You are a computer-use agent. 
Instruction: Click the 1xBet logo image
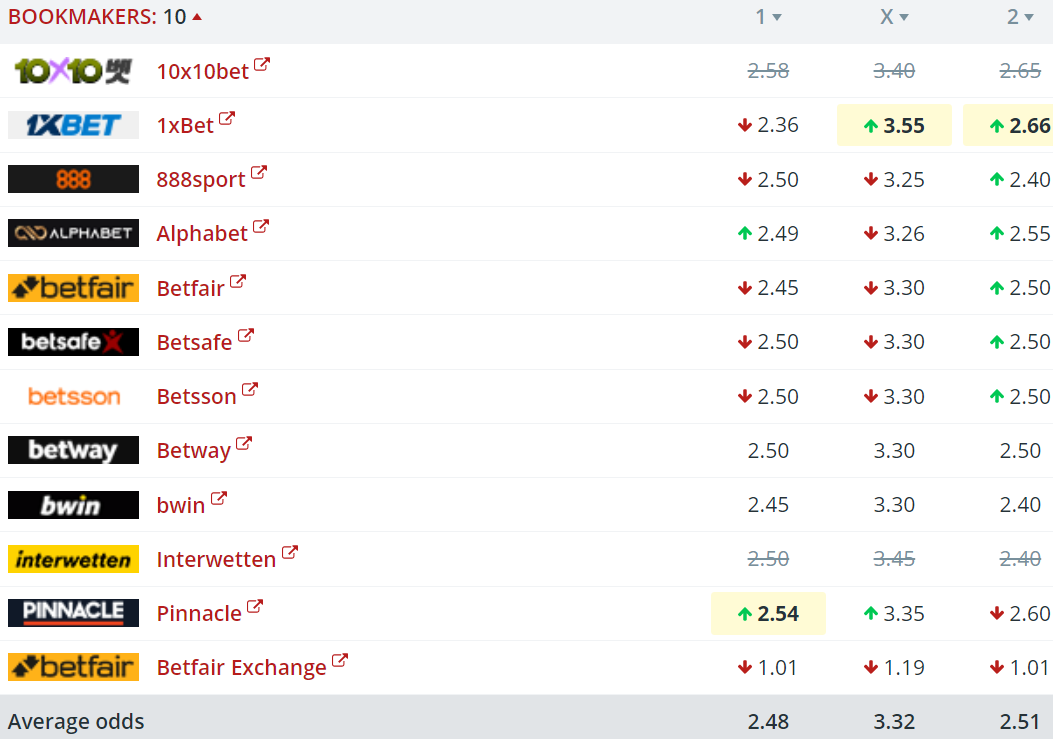[73, 125]
